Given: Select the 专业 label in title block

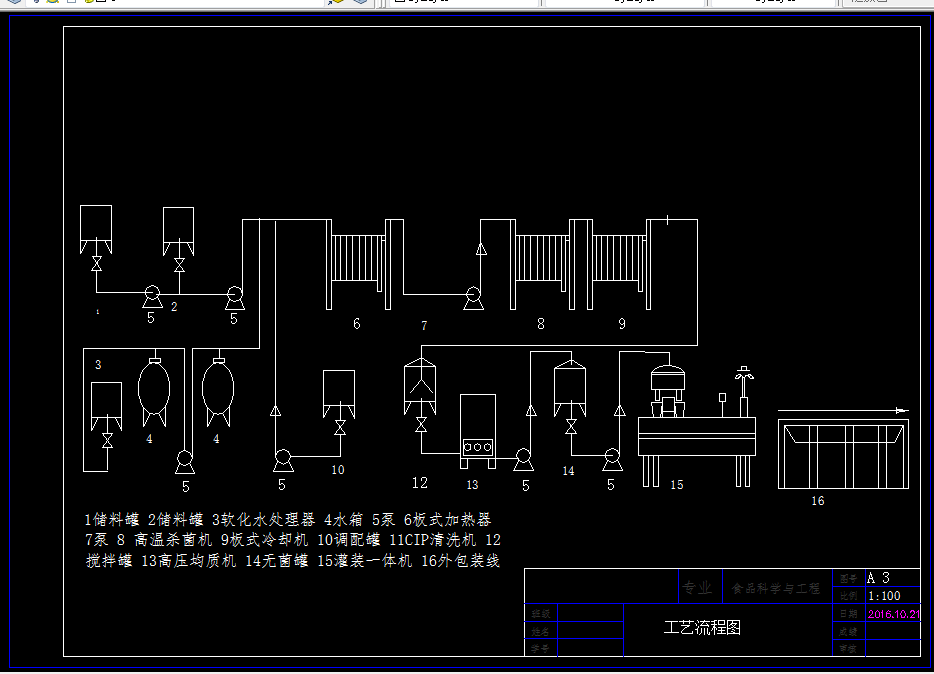Looking at the screenshot, I should 697,588.
